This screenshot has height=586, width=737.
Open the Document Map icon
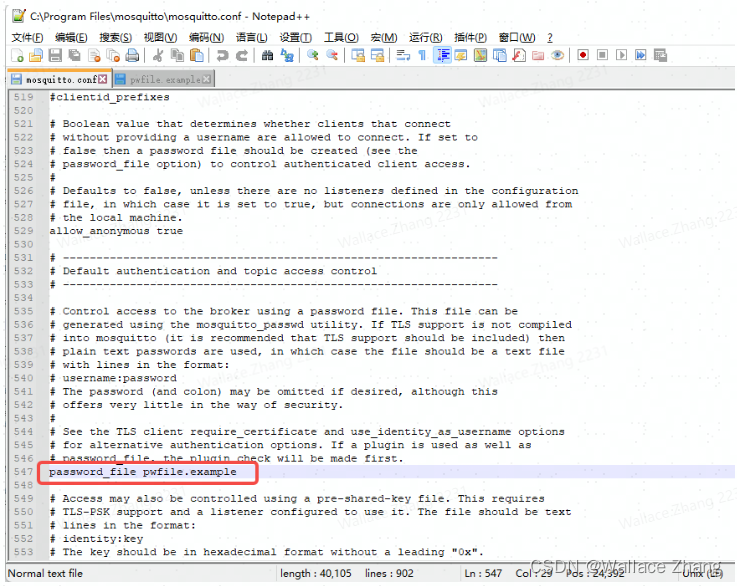tap(480, 55)
